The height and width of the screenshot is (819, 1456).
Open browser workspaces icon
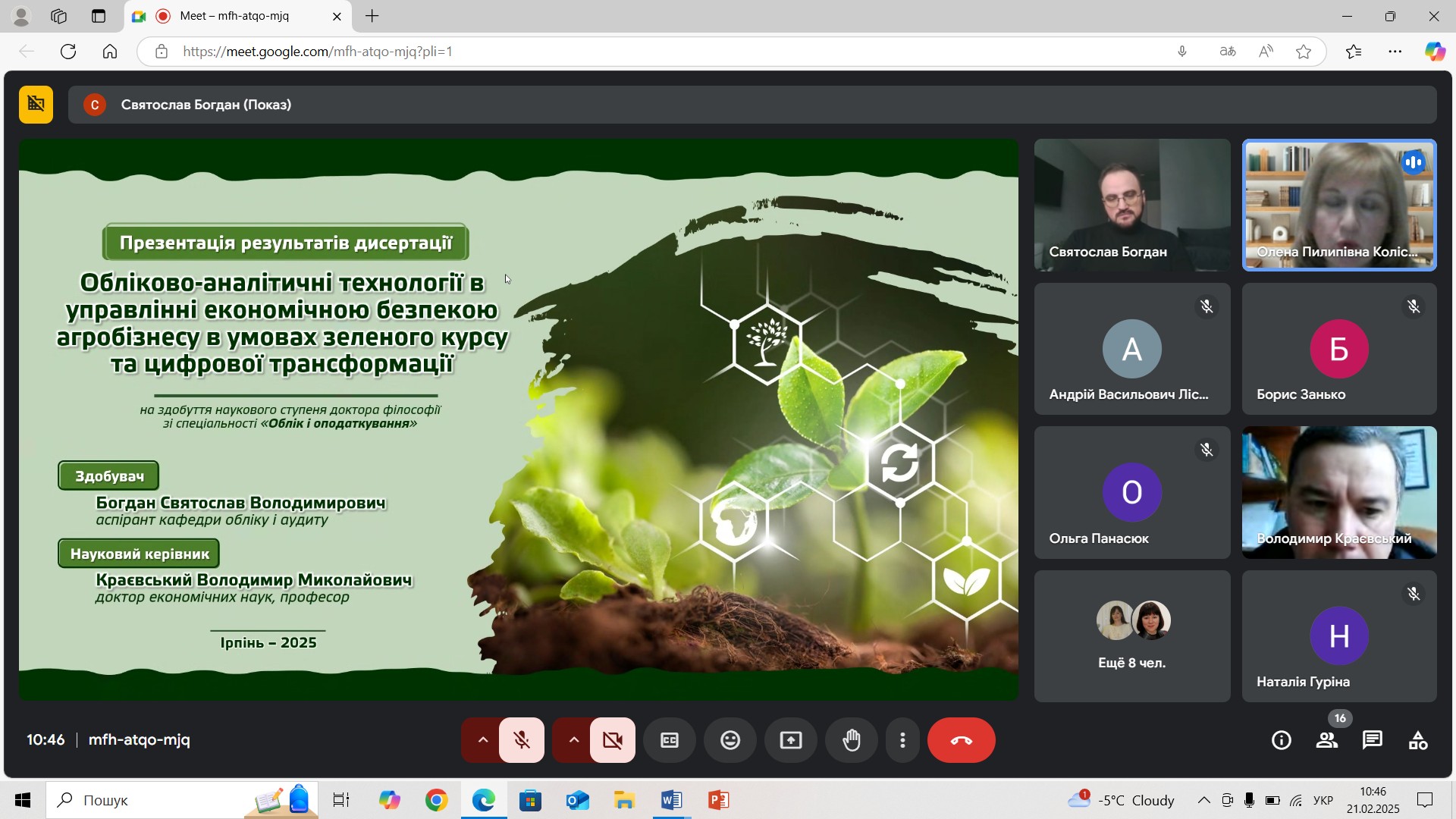pyautogui.click(x=59, y=16)
